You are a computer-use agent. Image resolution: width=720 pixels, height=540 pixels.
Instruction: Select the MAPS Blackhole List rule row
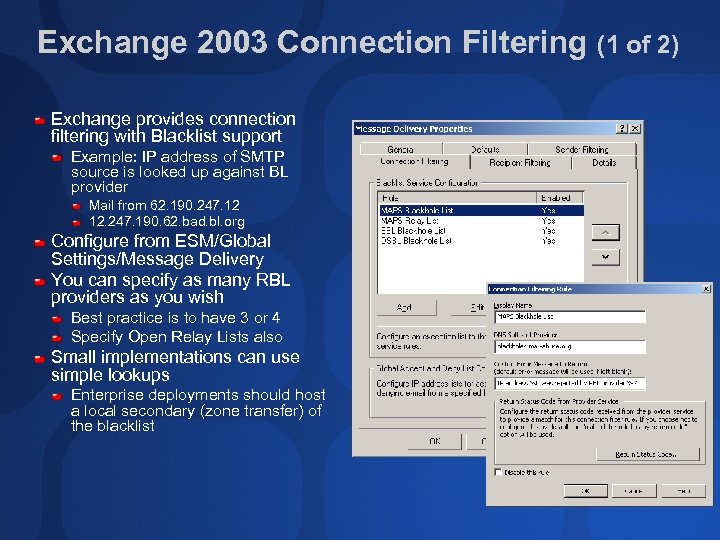[481, 210]
